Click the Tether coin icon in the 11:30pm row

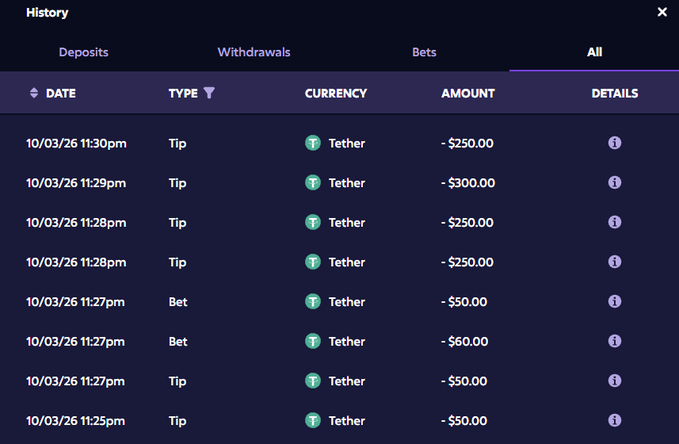coord(313,143)
